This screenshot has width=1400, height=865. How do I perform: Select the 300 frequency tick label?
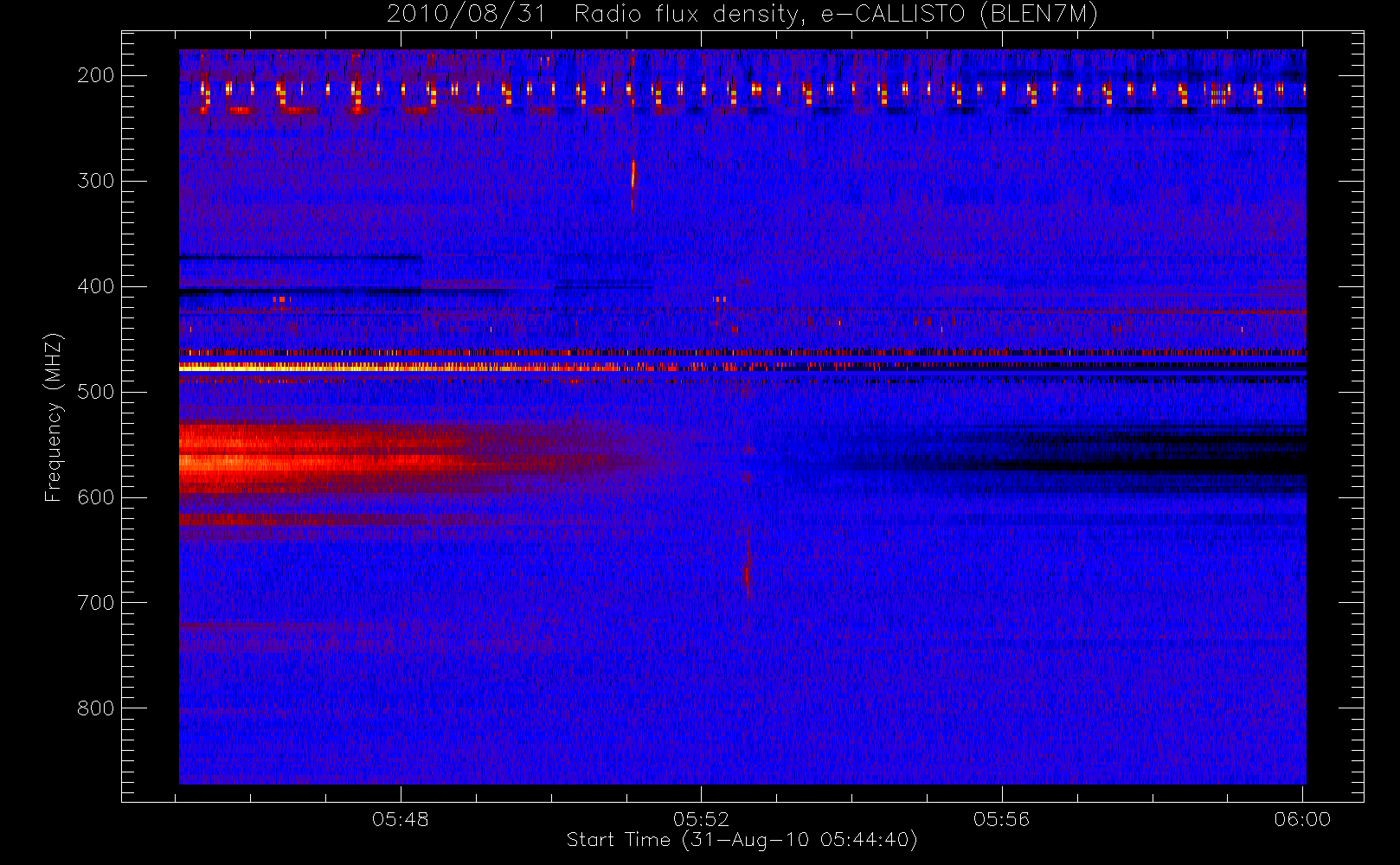[x=96, y=181]
